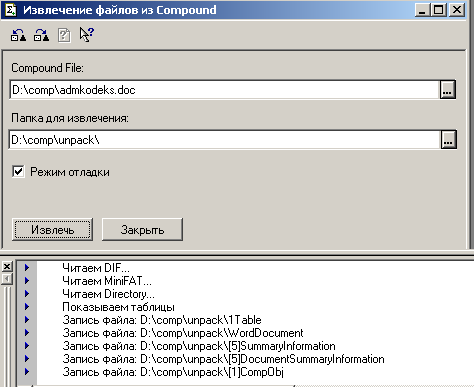Click the Compound File path input field
The width and height of the screenshot is (474, 387).
click(x=224, y=89)
